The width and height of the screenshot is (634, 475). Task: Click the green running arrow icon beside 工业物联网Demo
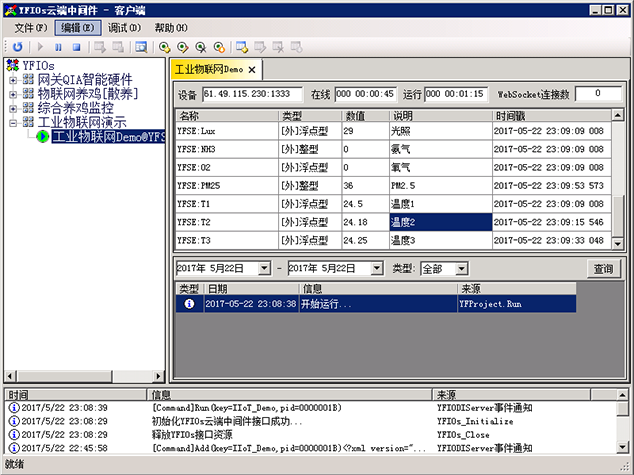42,136
